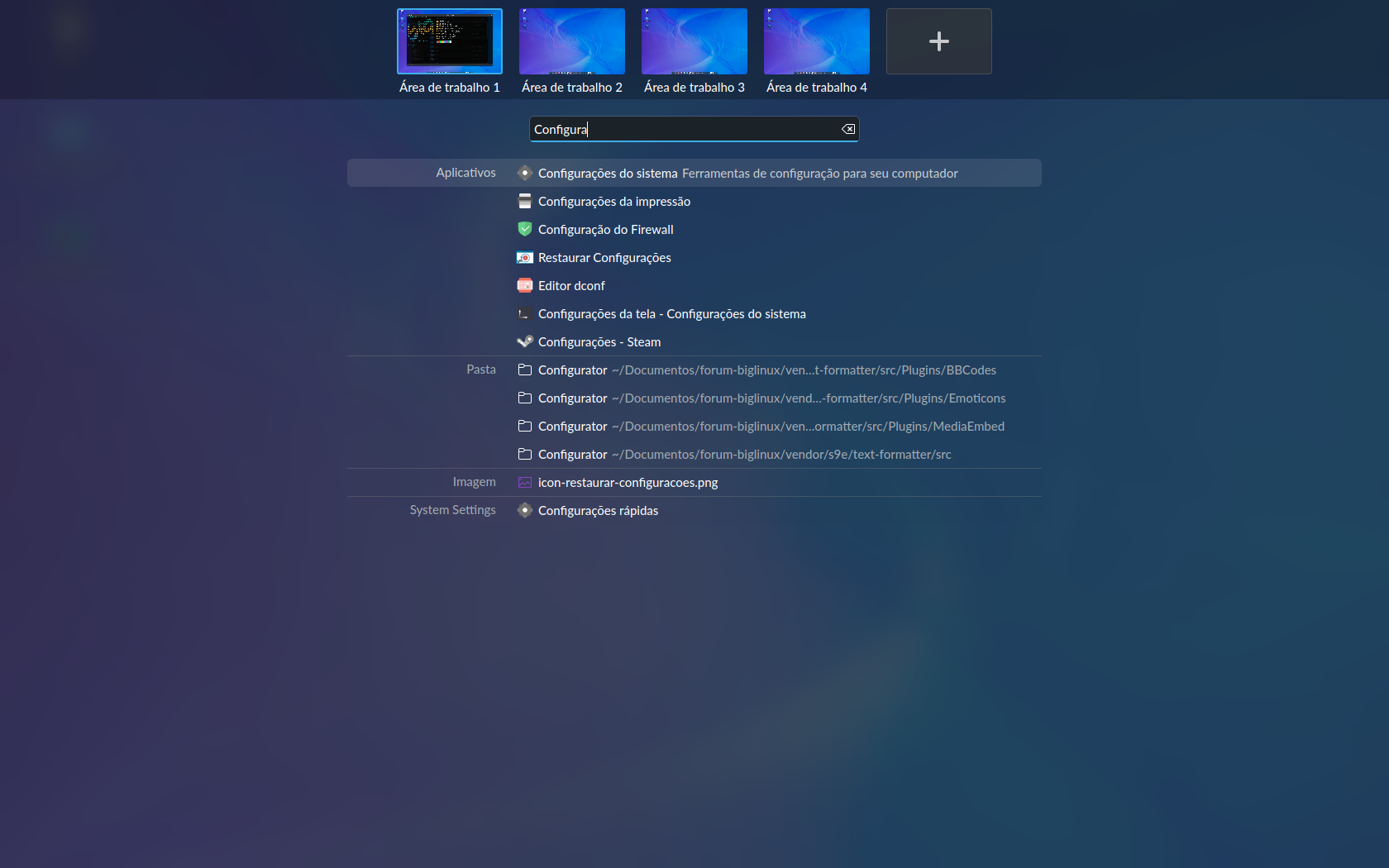Image resolution: width=1389 pixels, height=868 pixels.
Task: Open Configuração do Firewall result
Action: pyautogui.click(x=694, y=229)
